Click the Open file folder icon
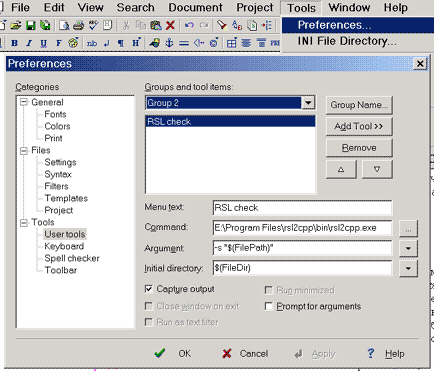This screenshot has height=372, width=434. tap(16, 25)
